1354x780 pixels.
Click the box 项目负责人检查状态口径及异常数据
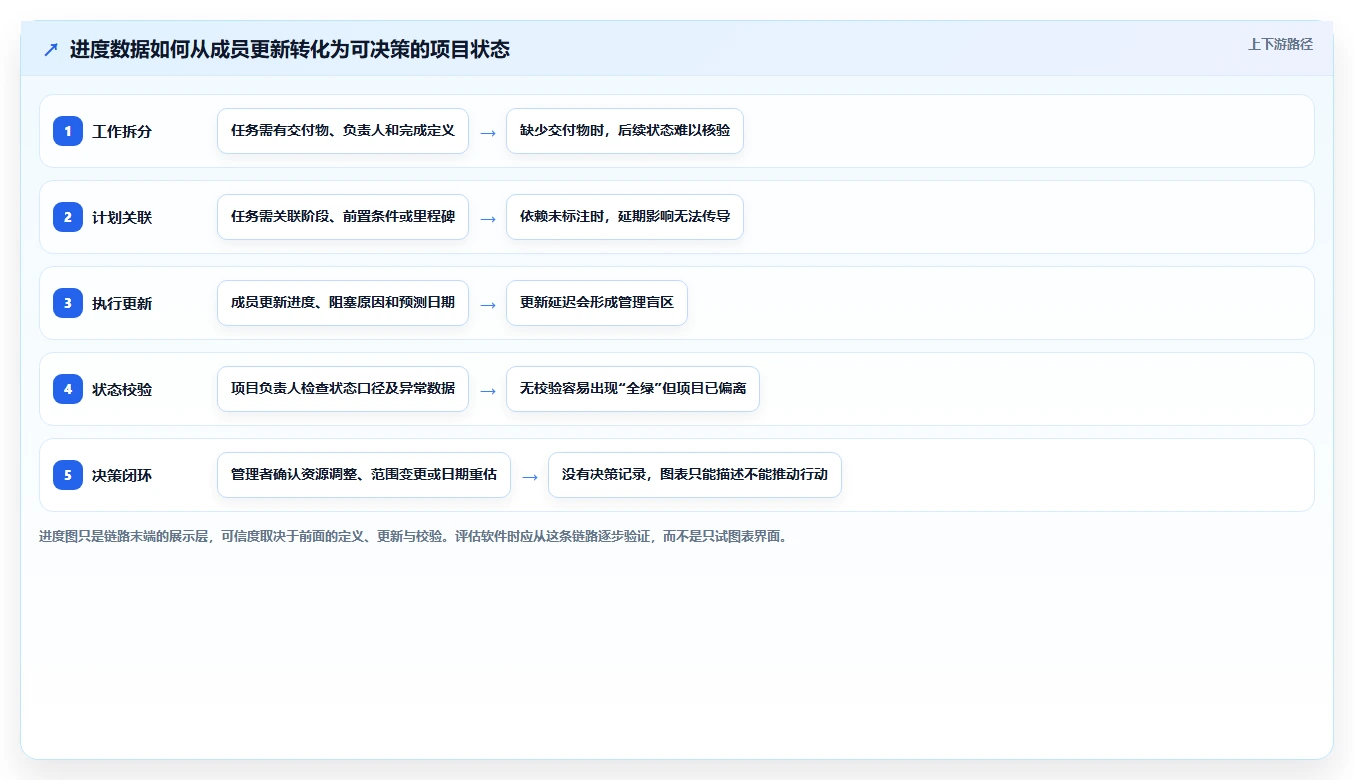(x=343, y=389)
